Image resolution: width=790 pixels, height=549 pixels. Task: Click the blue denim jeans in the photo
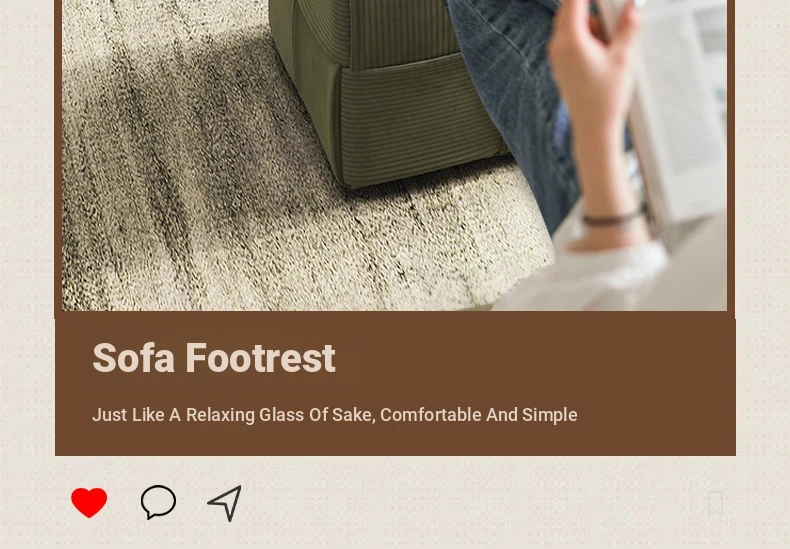coord(519,101)
